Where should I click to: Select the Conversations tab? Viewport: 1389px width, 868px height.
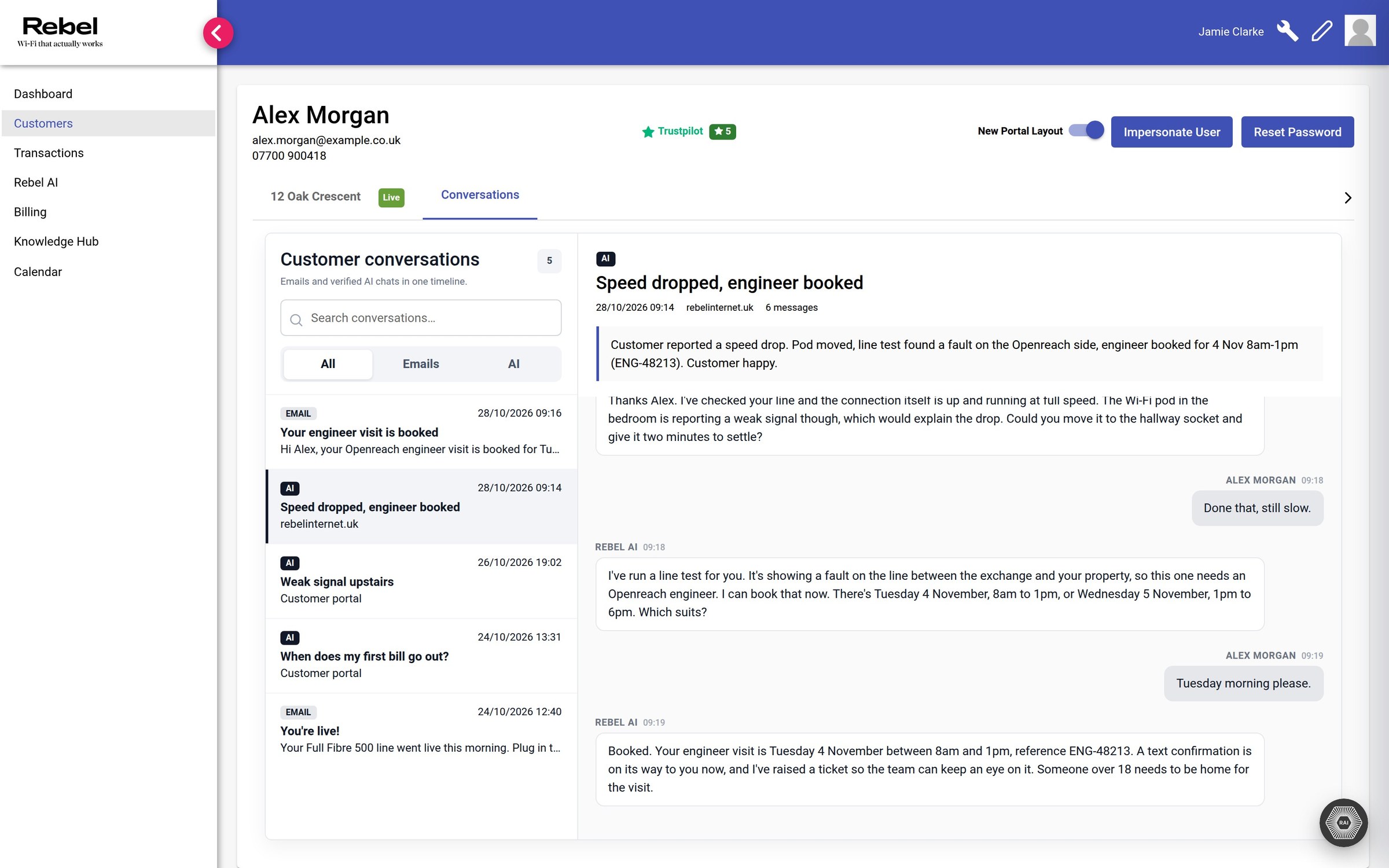point(480,195)
